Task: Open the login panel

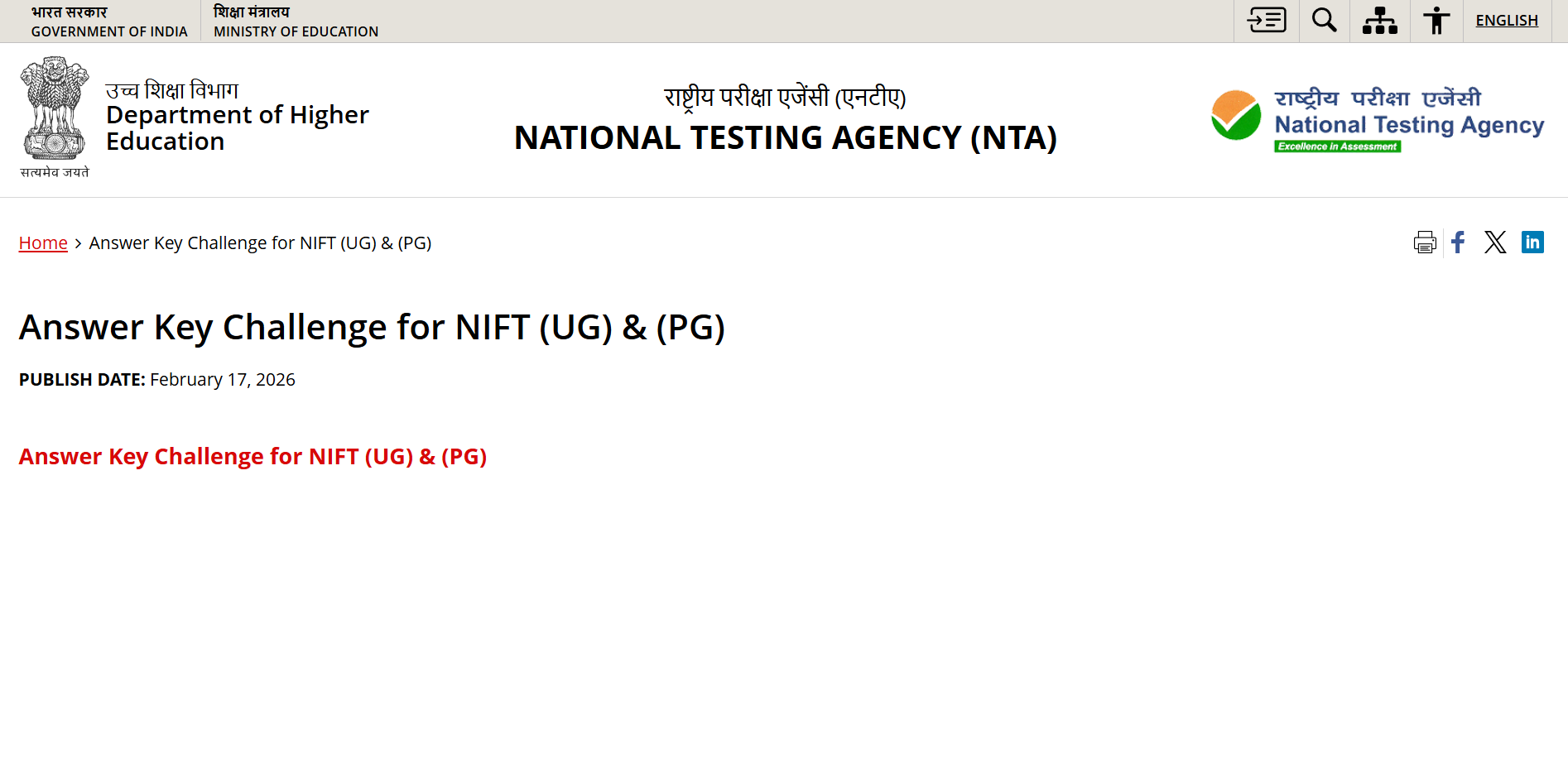Action: pos(1266,21)
